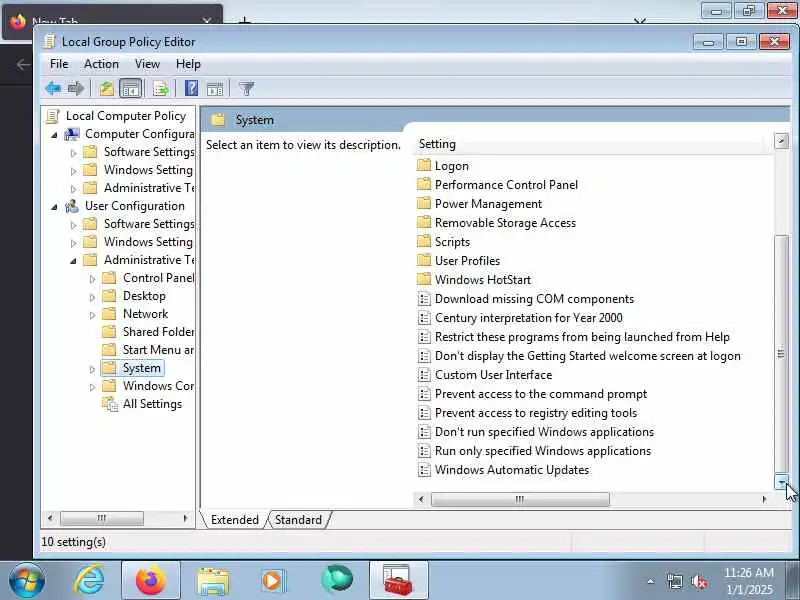Image resolution: width=800 pixels, height=600 pixels.
Task: Click the Forward arrow toolbar icon
Action: (x=76, y=89)
